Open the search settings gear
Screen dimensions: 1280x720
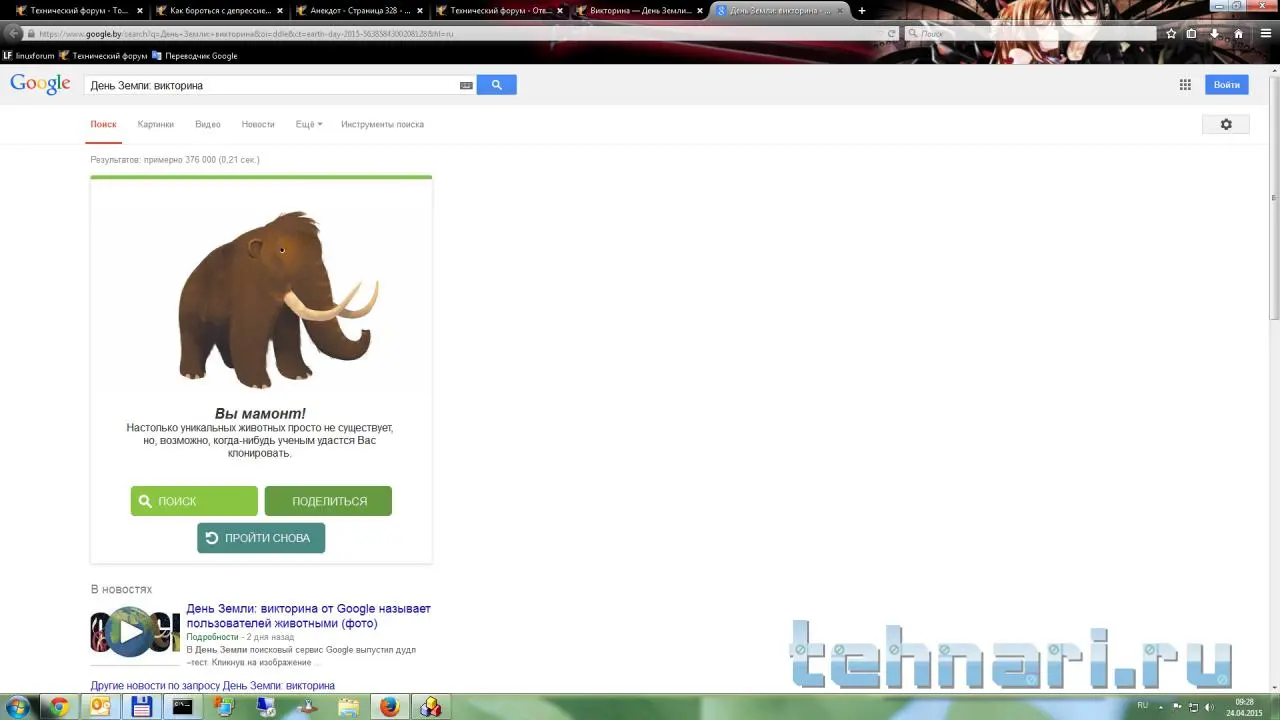coord(1226,124)
